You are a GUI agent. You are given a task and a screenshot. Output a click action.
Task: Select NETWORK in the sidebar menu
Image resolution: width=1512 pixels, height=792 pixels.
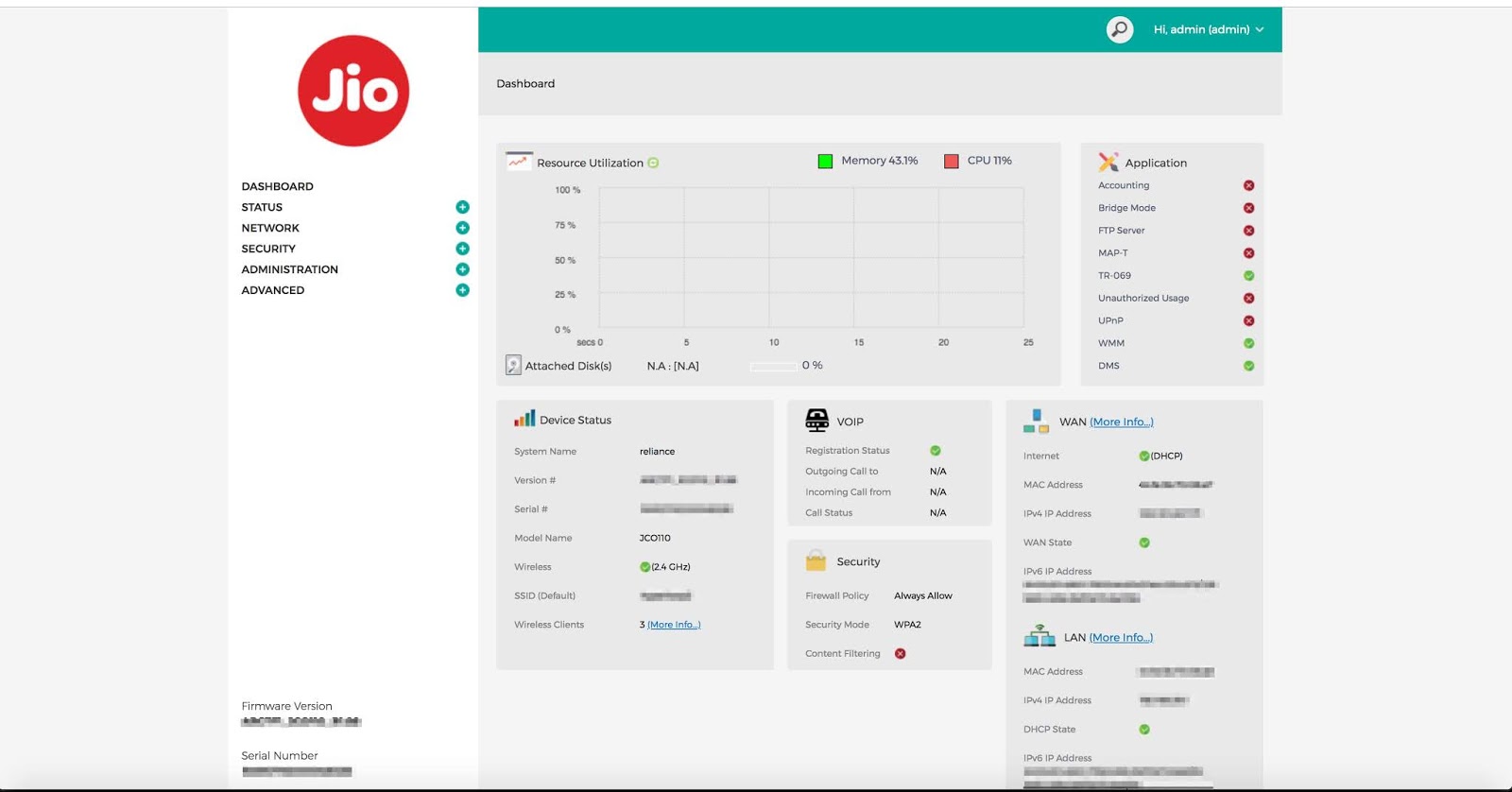point(270,228)
